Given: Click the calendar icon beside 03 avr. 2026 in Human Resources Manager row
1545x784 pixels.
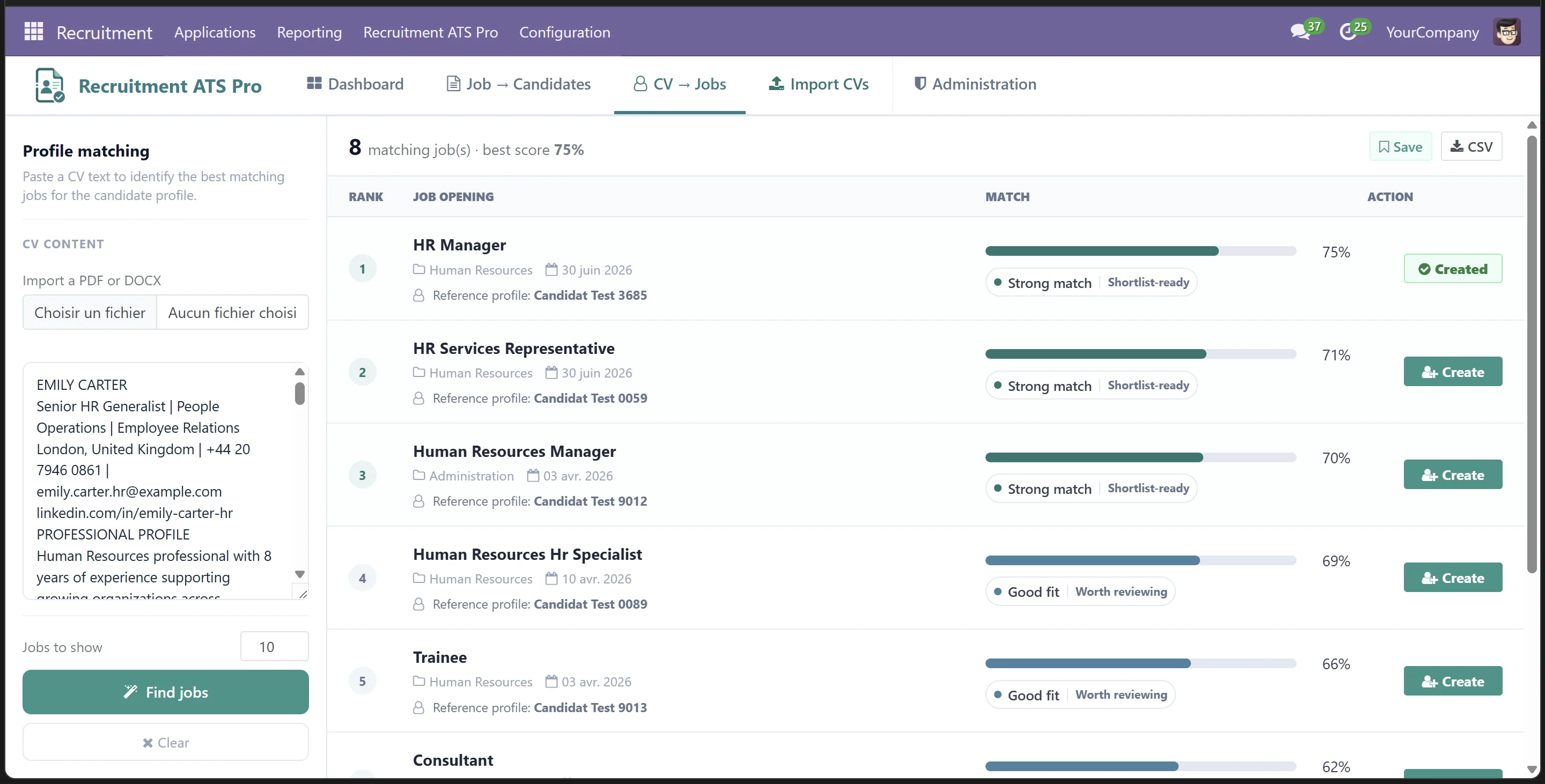Looking at the screenshot, I should (x=533, y=476).
